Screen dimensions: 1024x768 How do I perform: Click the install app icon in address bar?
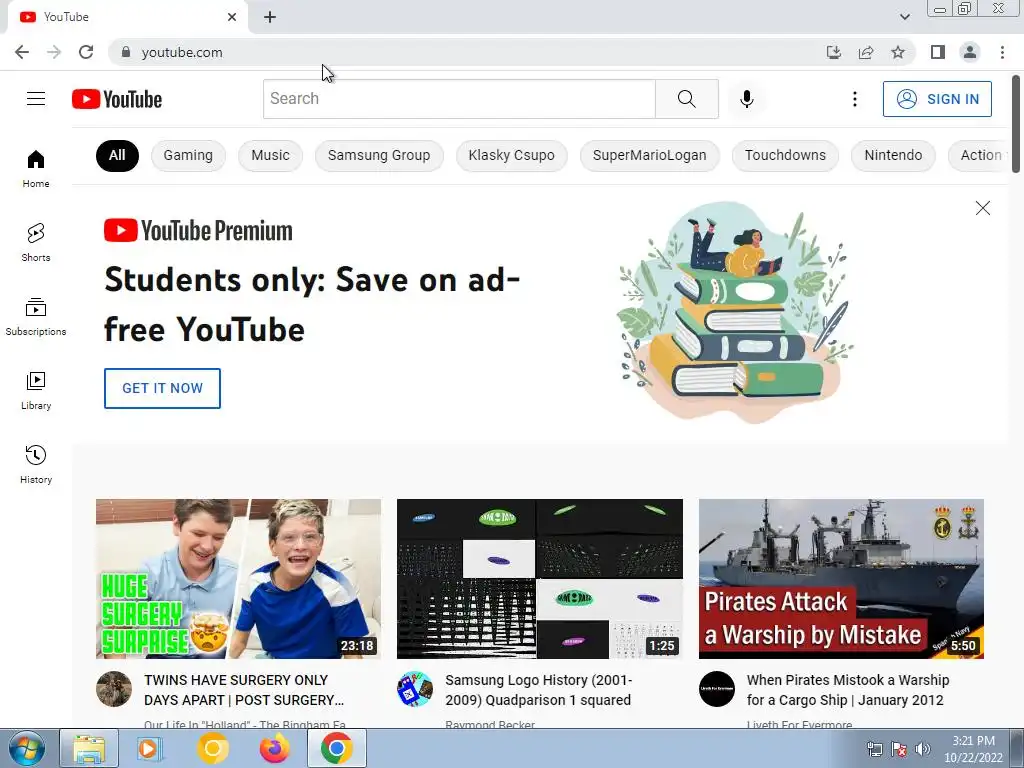click(833, 52)
